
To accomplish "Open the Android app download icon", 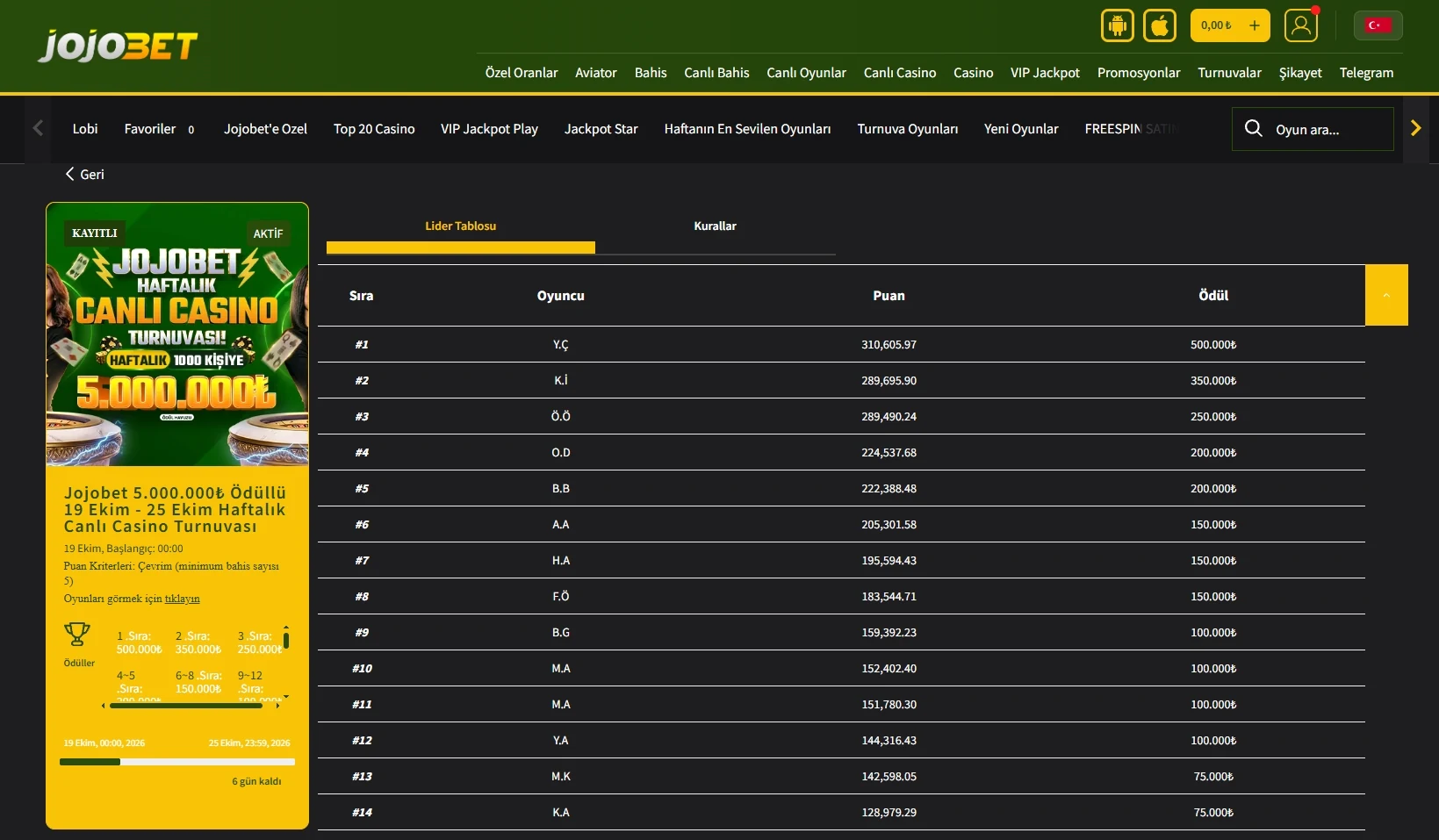I will pyautogui.click(x=1118, y=25).
